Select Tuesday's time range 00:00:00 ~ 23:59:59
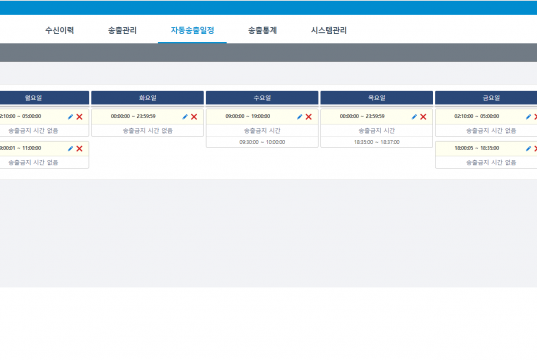 coord(133,116)
